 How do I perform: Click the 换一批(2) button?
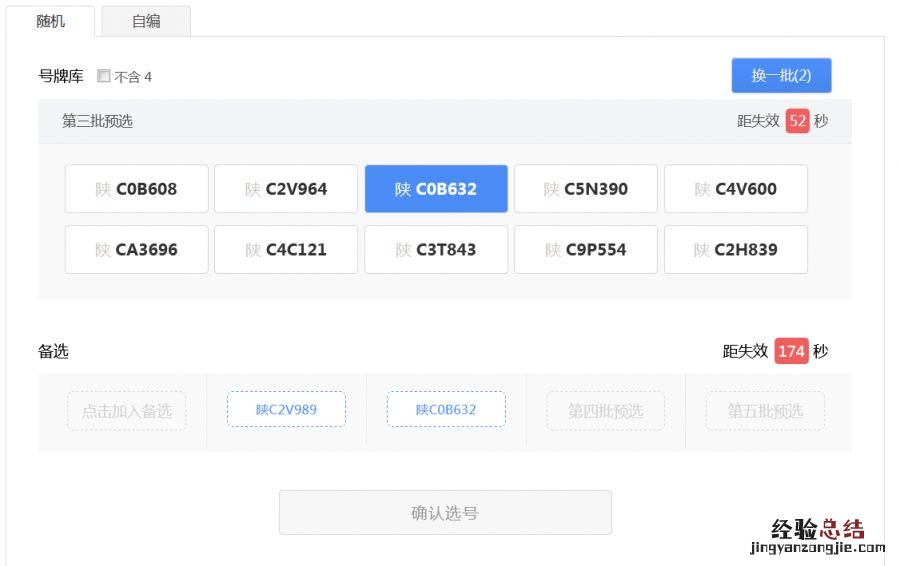(x=781, y=76)
